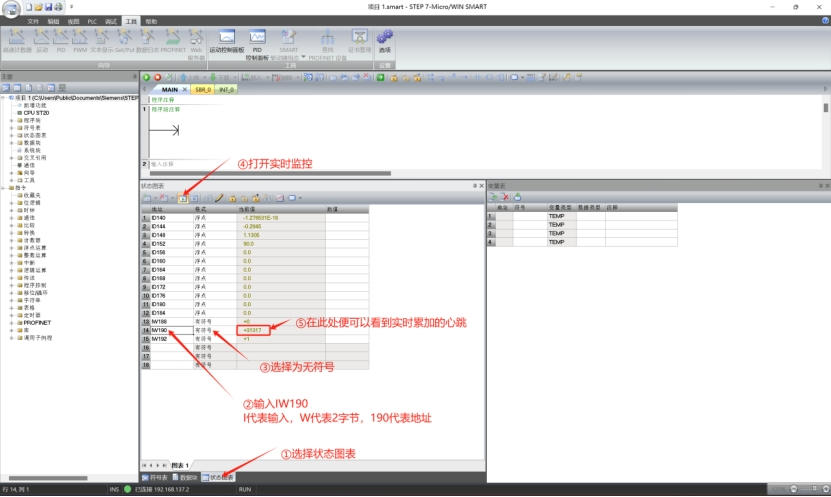The image size is (831, 497).
Task: Select the 符号表 bottom tab
Action: coord(156,477)
